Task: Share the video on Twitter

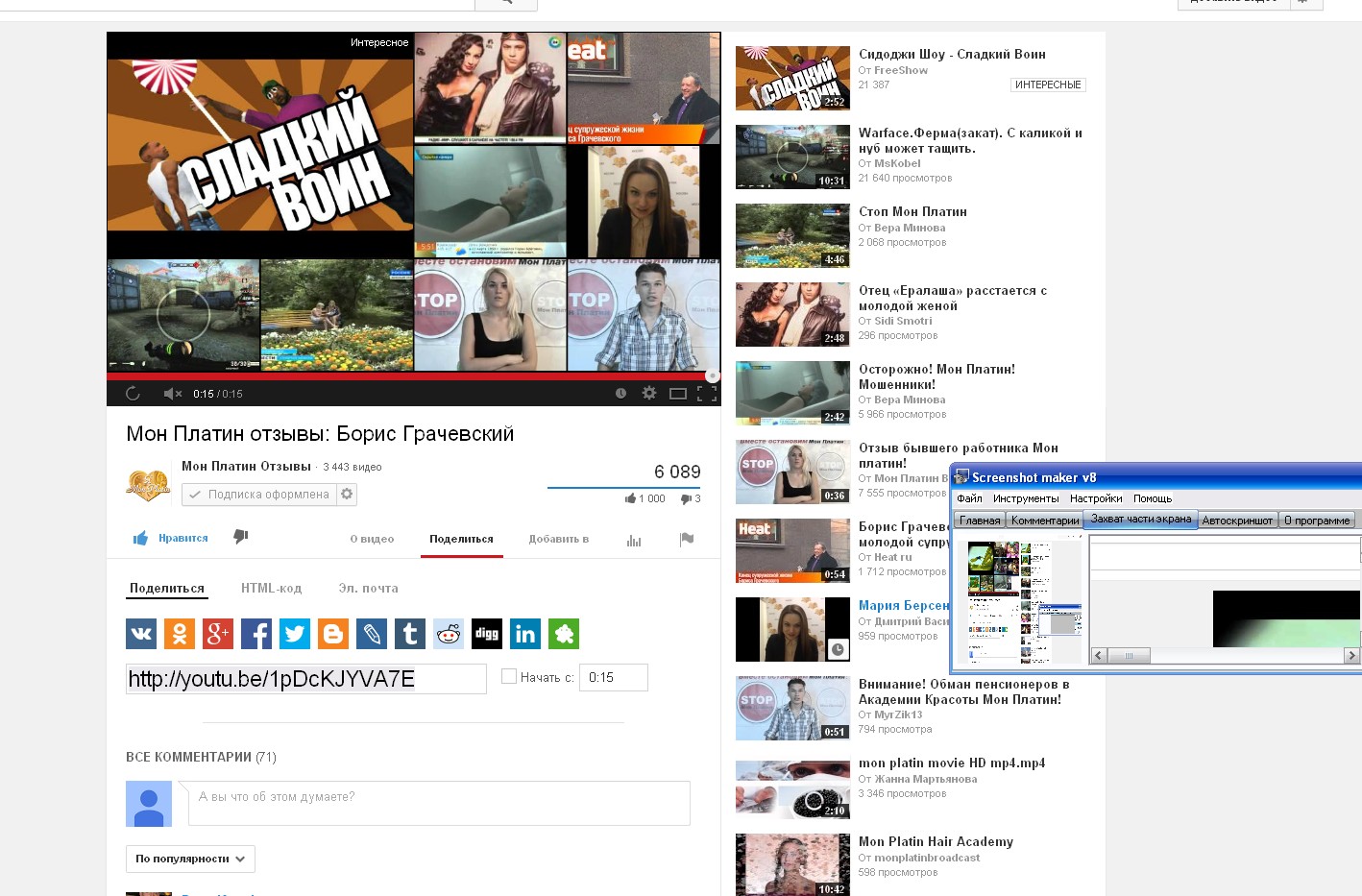Action: [295, 634]
